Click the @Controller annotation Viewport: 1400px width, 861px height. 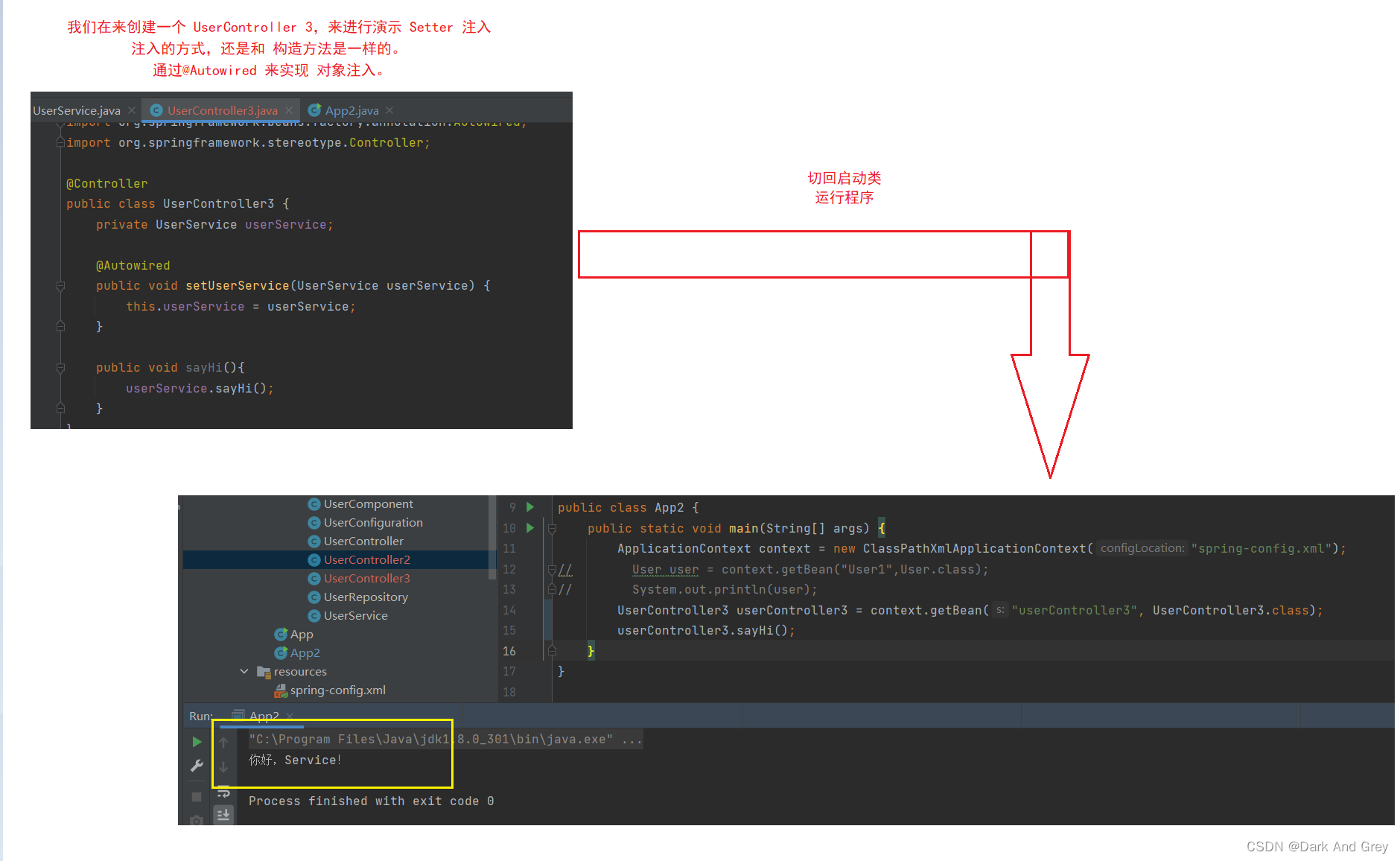107,184
